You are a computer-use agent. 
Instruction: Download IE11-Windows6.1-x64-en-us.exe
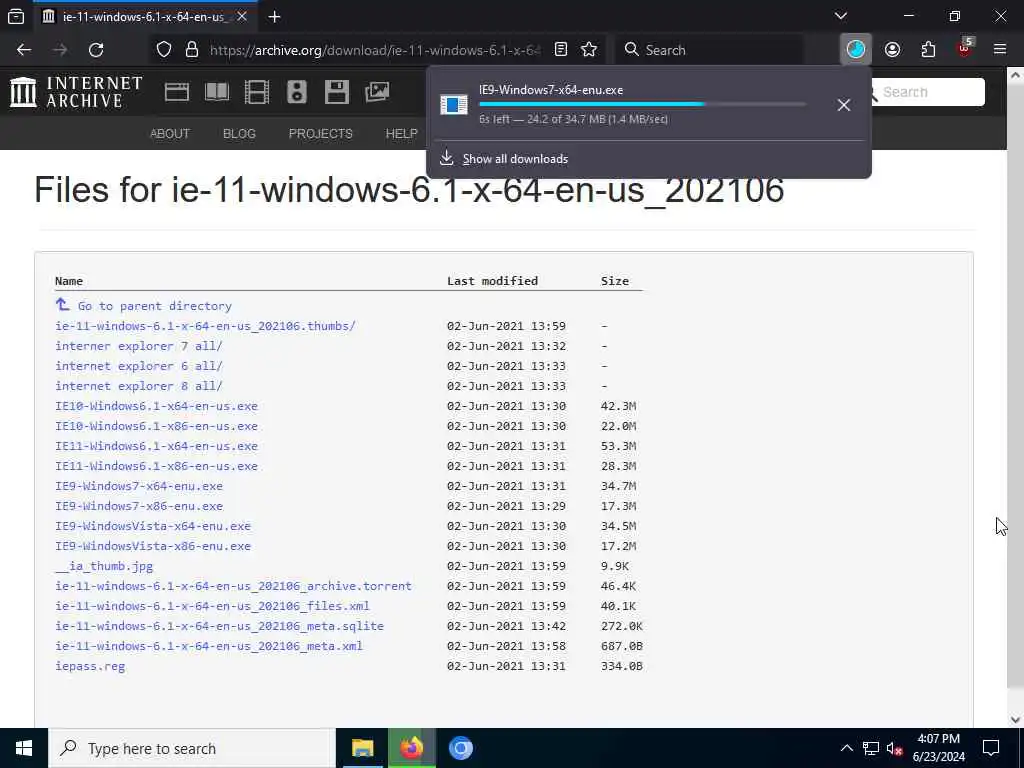pyautogui.click(x=156, y=446)
